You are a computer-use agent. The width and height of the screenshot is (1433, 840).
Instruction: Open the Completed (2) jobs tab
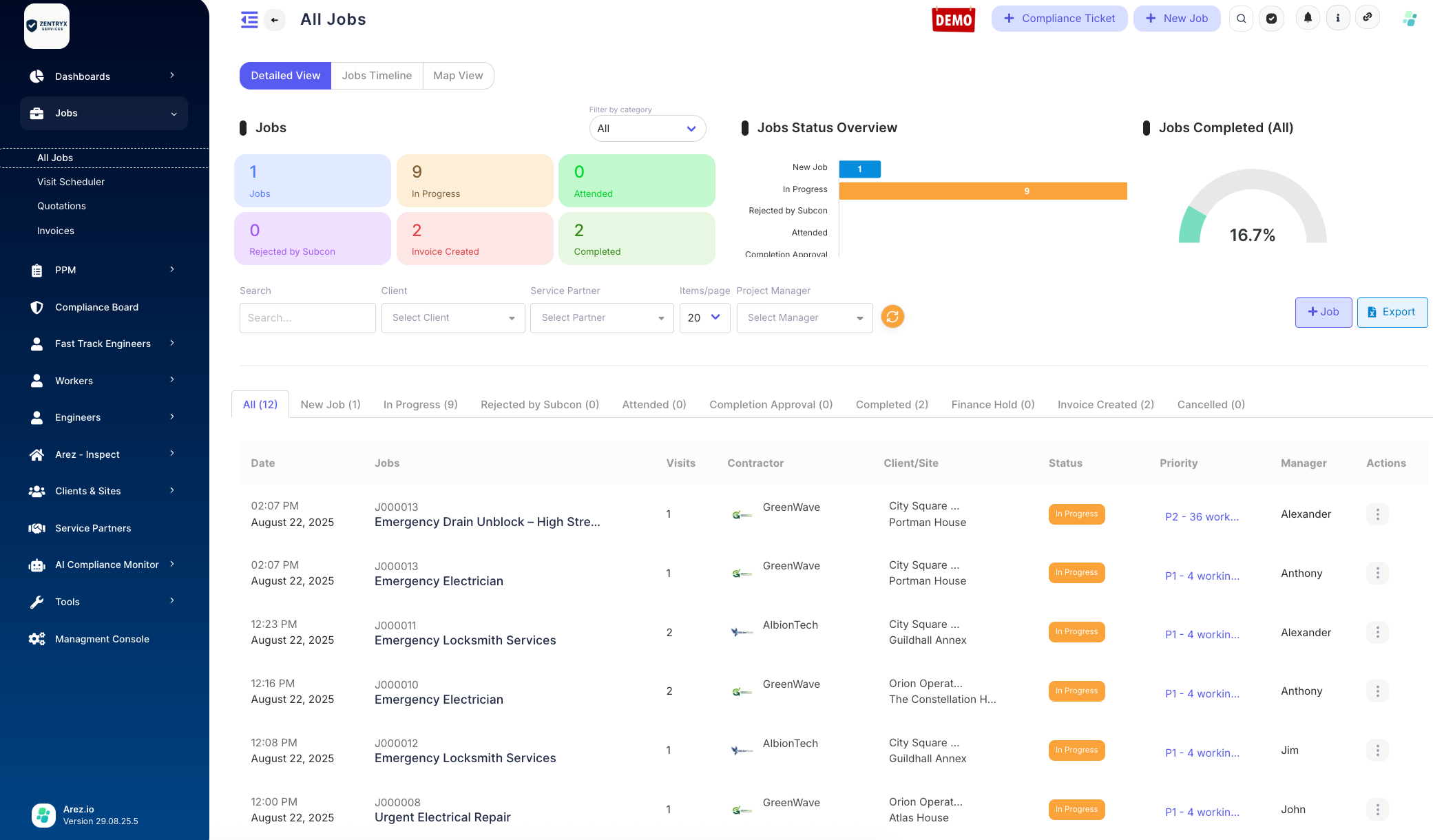pos(891,404)
